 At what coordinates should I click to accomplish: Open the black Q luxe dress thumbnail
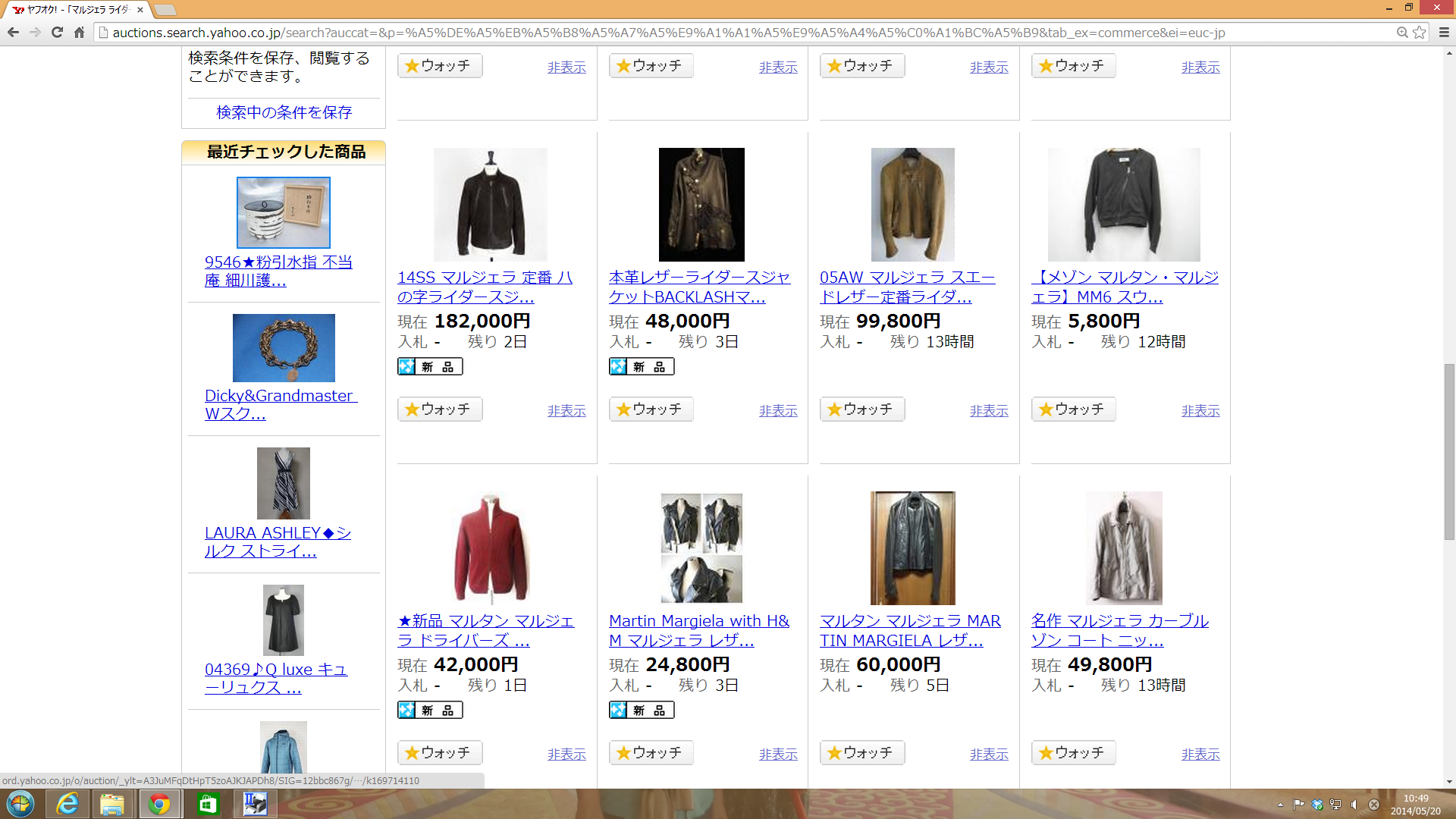(284, 620)
